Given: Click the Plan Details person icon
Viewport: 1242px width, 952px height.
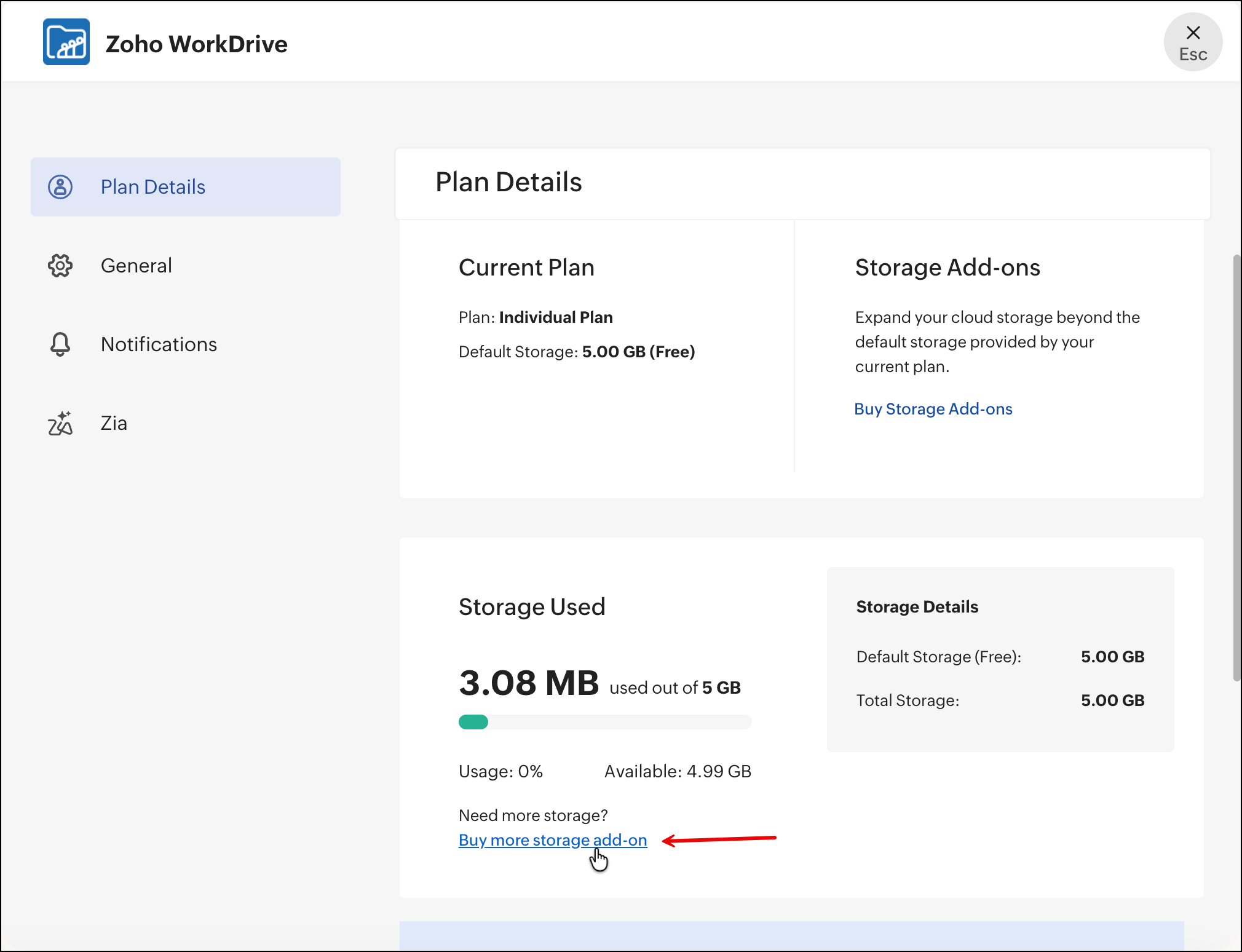Looking at the screenshot, I should 60,187.
